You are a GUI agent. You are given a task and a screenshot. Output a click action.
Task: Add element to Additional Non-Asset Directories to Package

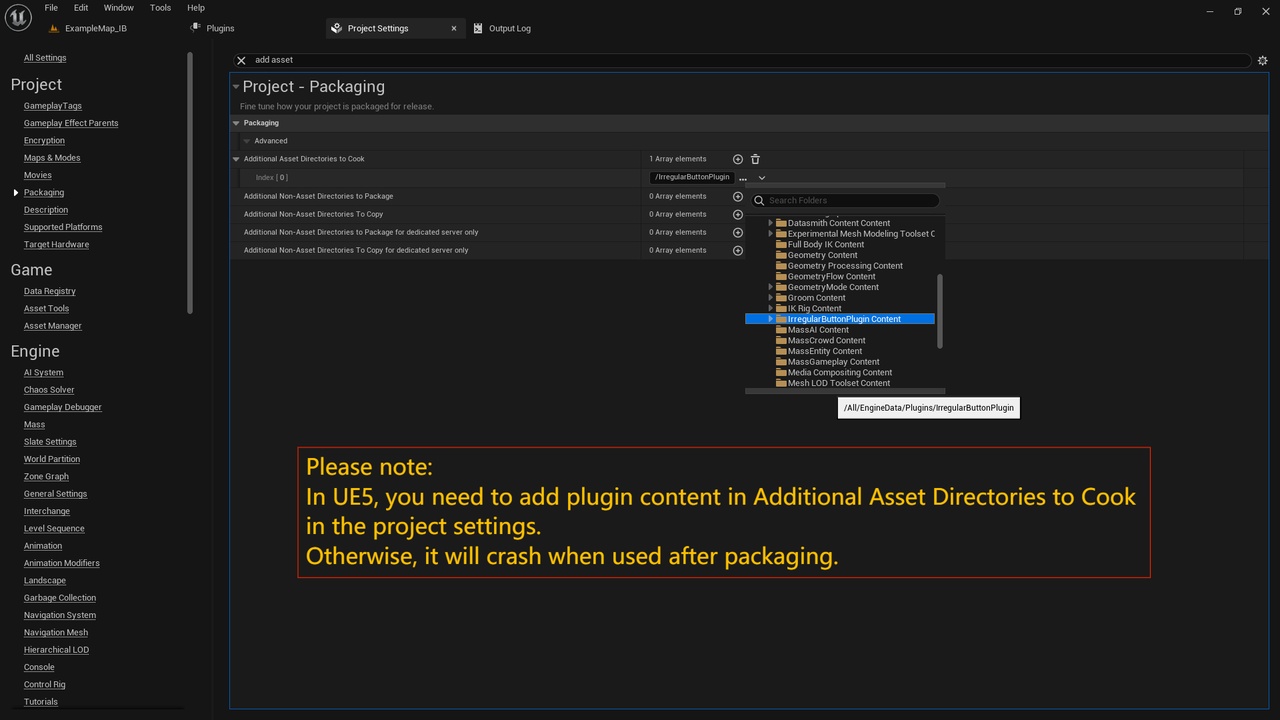click(x=738, y=196)
